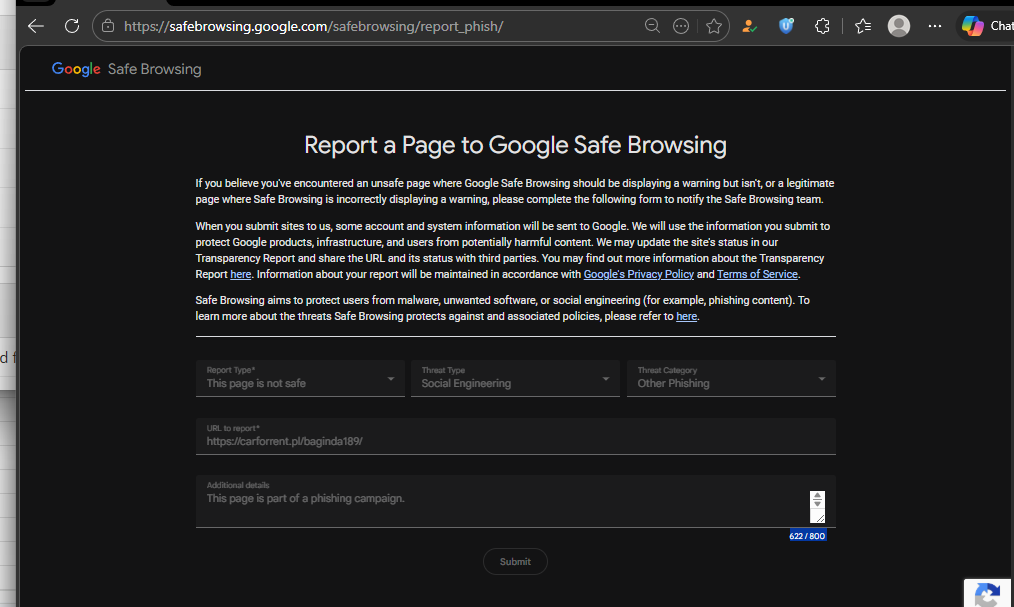This screenshot has width=1014, height=607.
Task: Open the address bar circled ellipsis icon
Action: point(681,27)
